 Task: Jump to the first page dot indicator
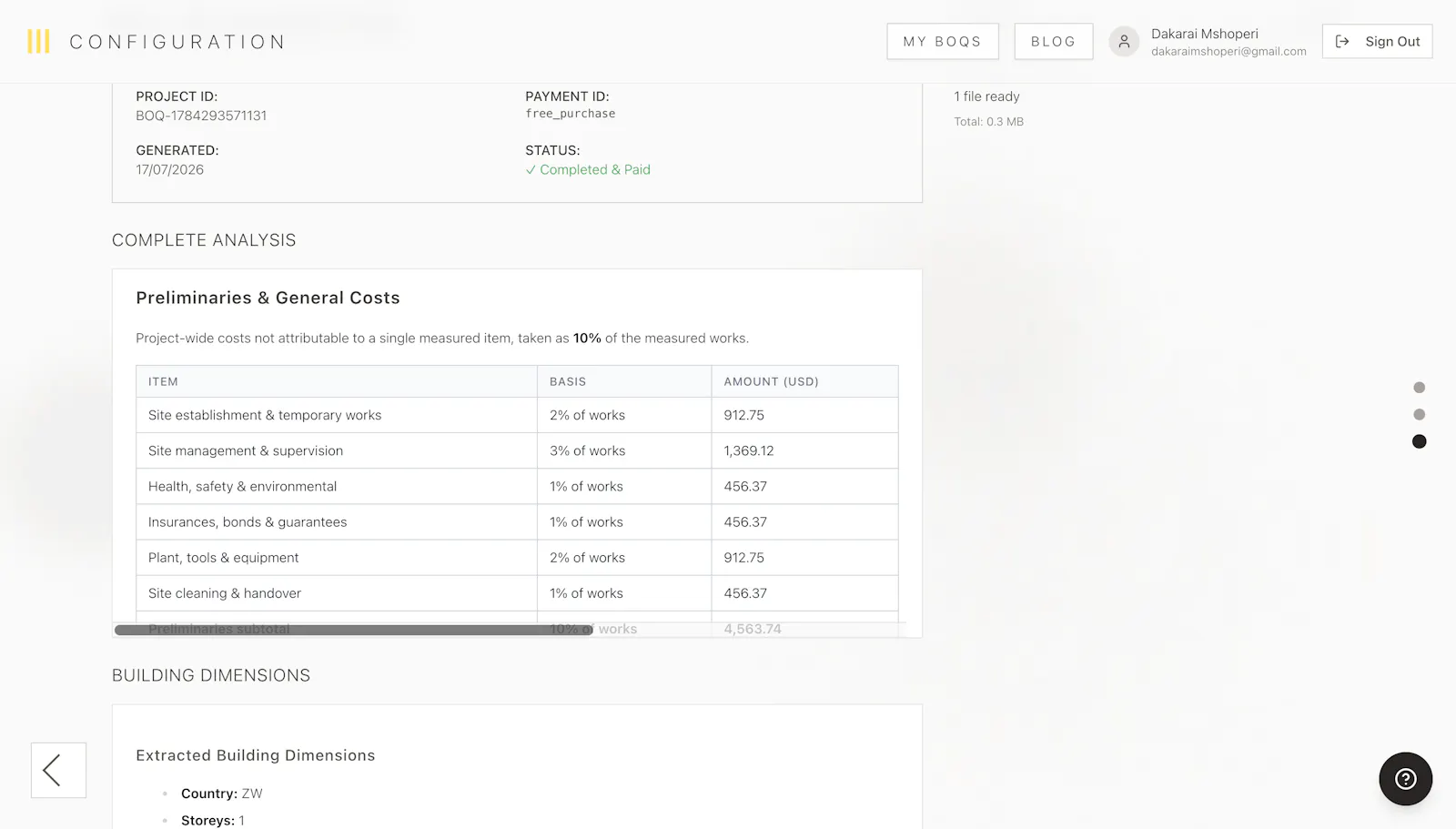[1420, 388]
